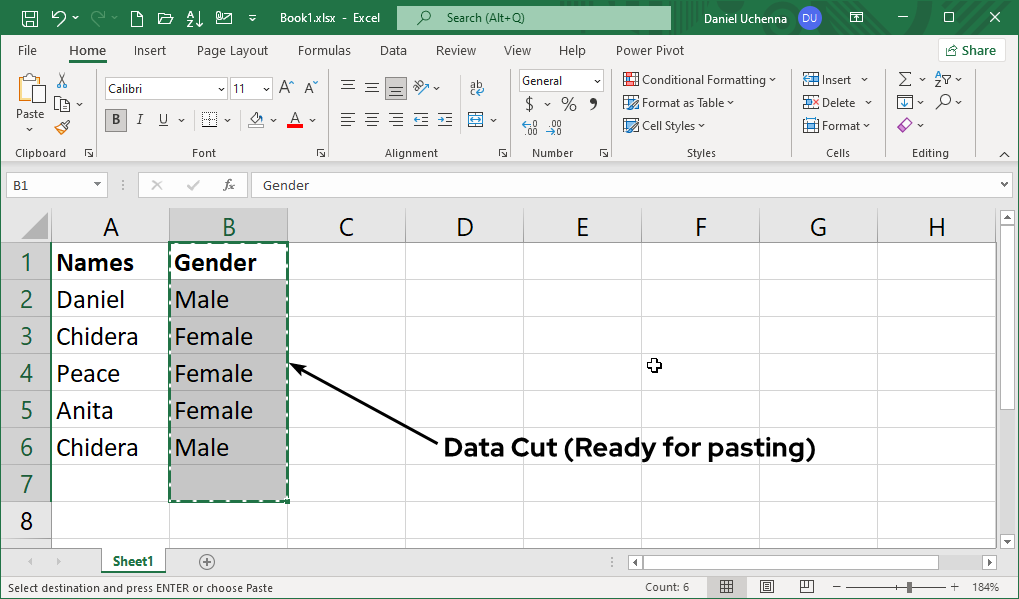Screen dimensions: 1019x599
Task: Click the Increase Font Size icon
Action: coord(286,89)
